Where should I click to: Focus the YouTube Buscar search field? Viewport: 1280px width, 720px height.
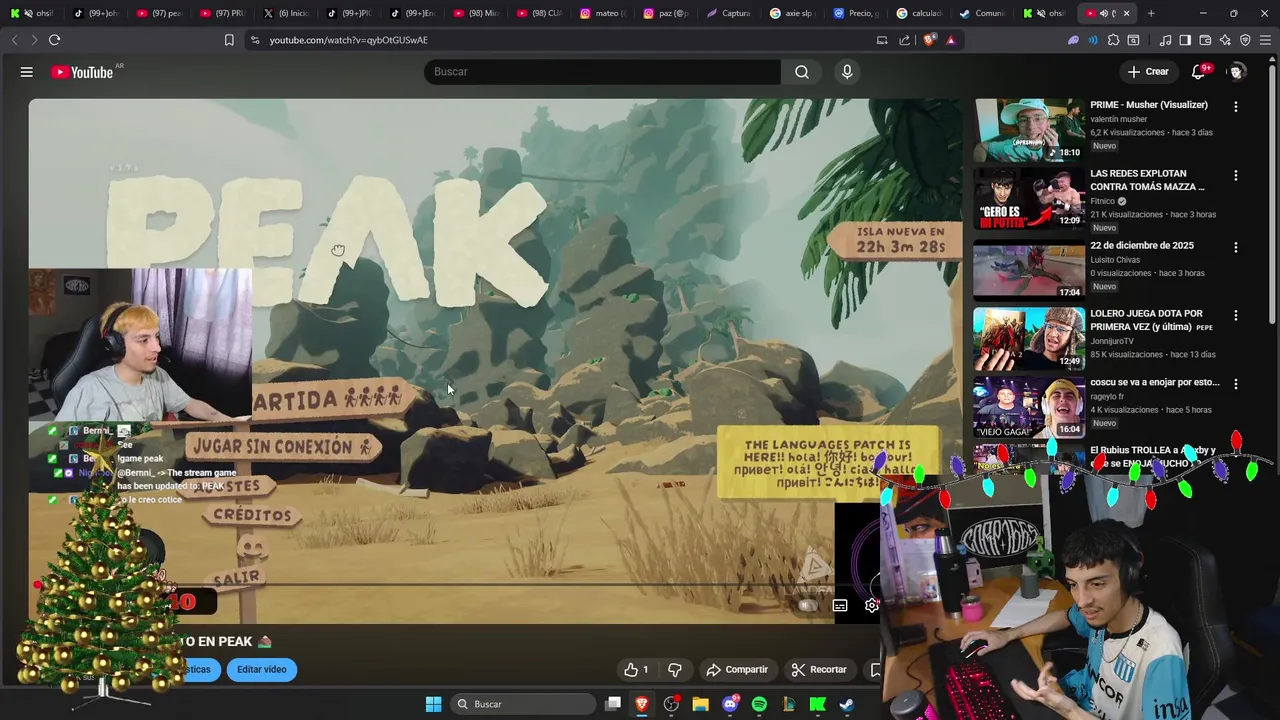(x=602, y=72)
